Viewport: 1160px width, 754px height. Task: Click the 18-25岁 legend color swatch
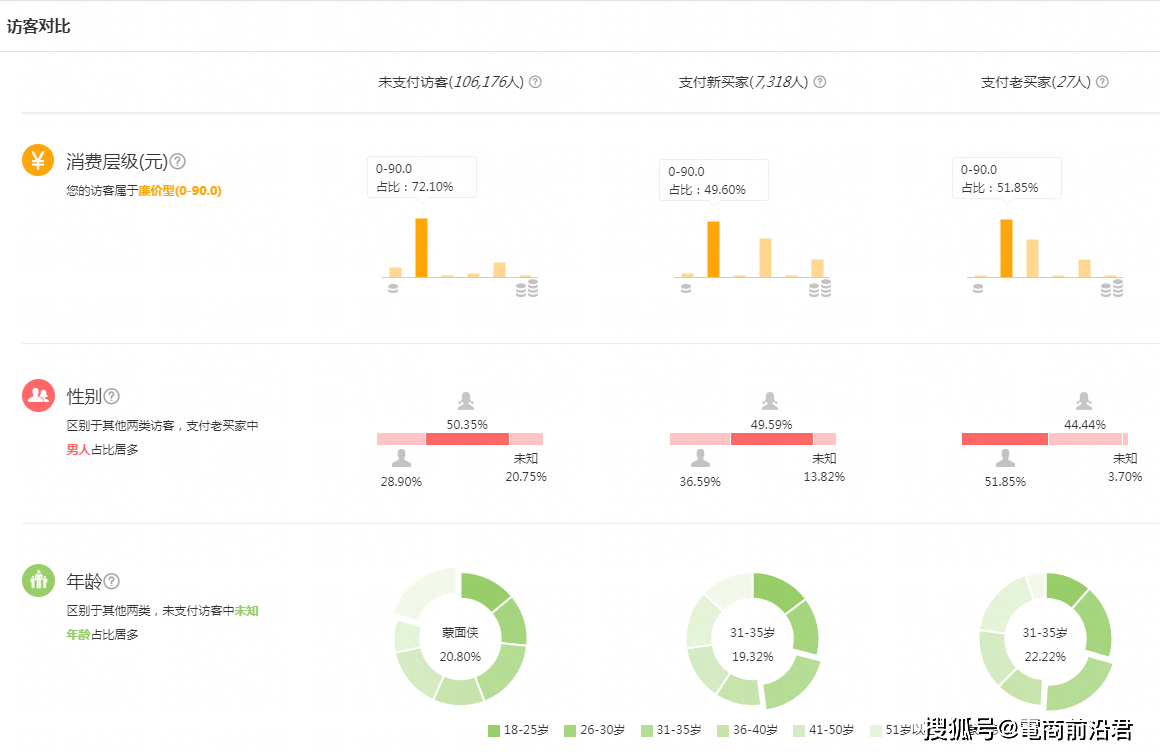point(494,731)
